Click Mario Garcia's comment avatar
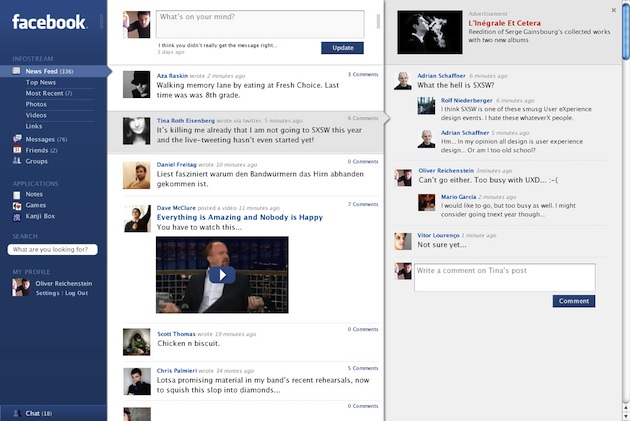This screenshot has width=630, height=421. pos(426,202)
